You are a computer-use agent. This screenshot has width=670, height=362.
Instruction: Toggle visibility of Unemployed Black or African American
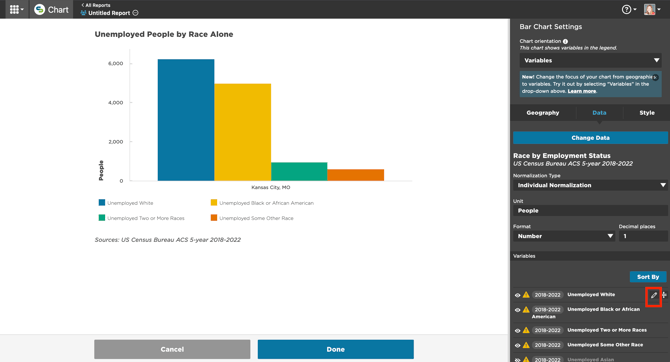tap(517, 310)
